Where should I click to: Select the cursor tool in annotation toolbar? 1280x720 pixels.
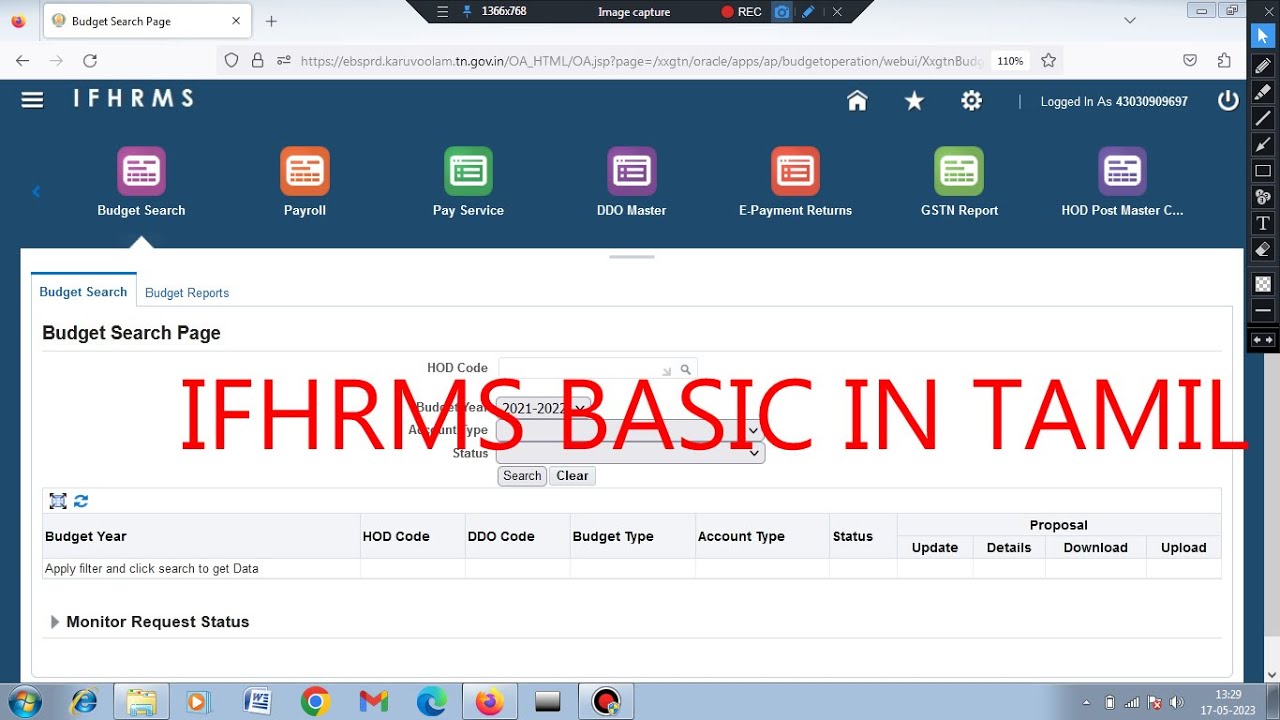pos(1263,36)
